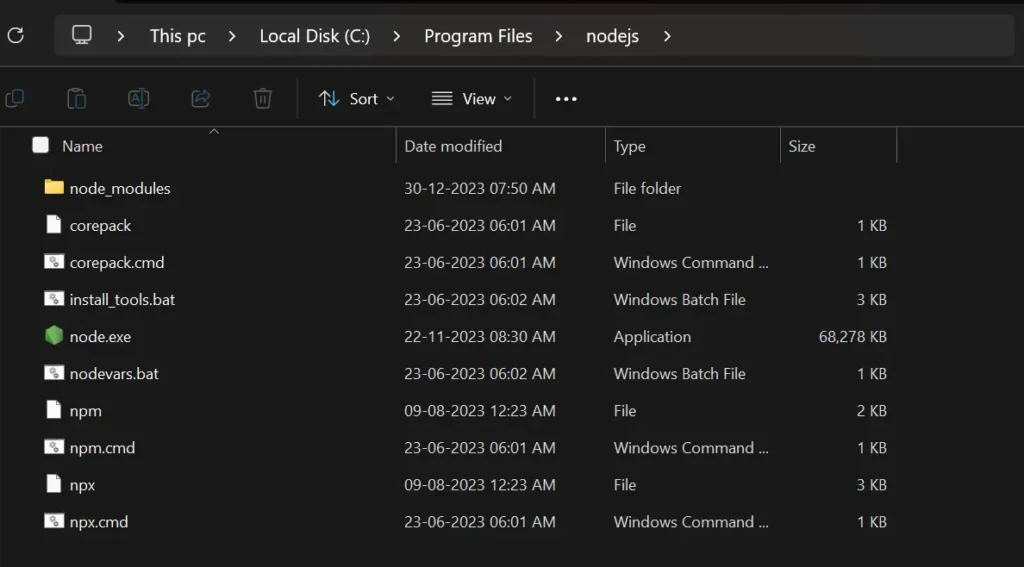Click the nodevars.bat file icon
1024x567 pixels.
pyautogui.click(x=54, y=373)
